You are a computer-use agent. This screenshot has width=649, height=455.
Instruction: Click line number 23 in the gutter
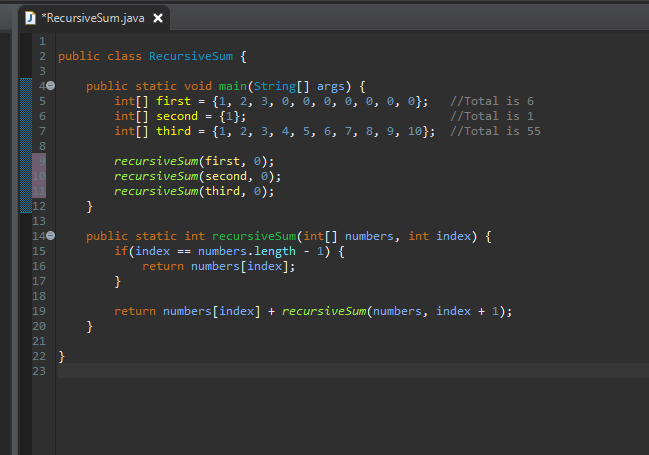39,371
